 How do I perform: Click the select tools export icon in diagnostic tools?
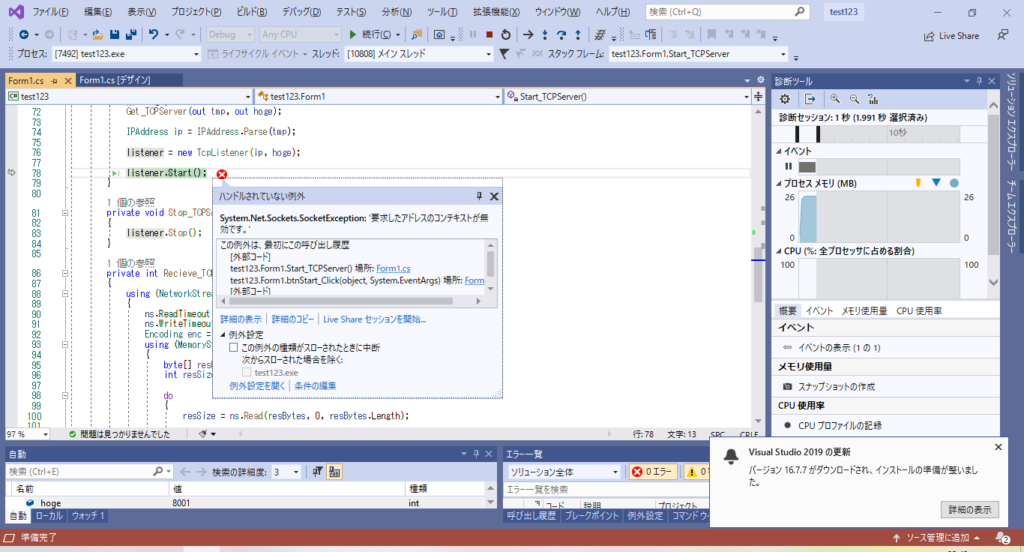[810, 99]
